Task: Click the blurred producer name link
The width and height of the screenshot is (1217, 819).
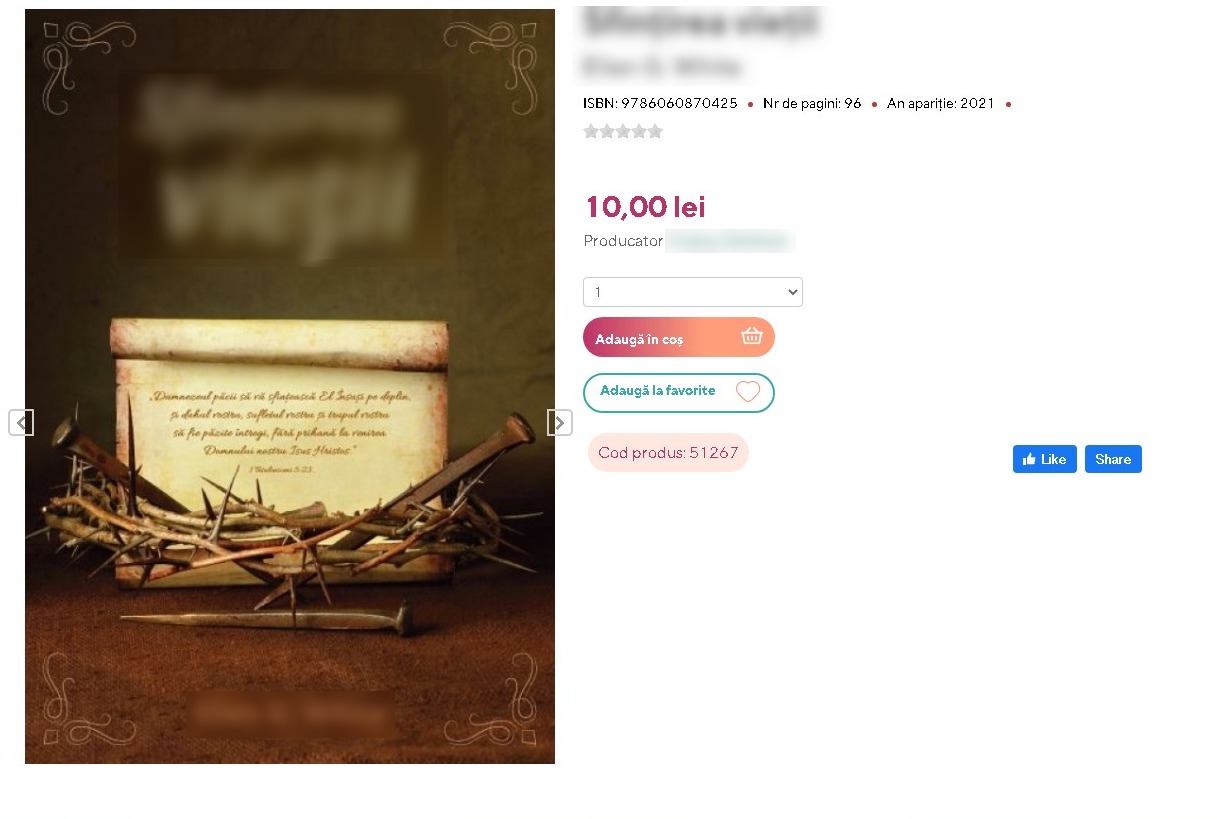Action: pos(729,241)
